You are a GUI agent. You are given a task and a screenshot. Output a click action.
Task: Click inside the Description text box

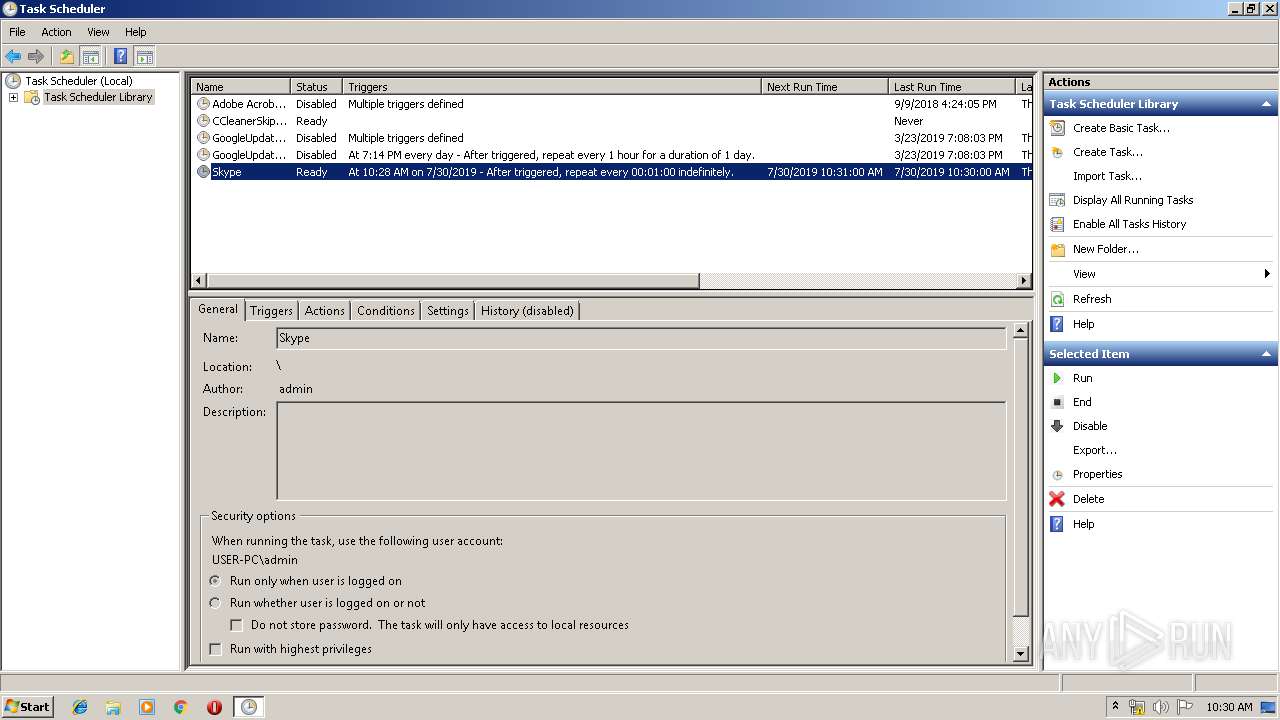click(641, 451)
